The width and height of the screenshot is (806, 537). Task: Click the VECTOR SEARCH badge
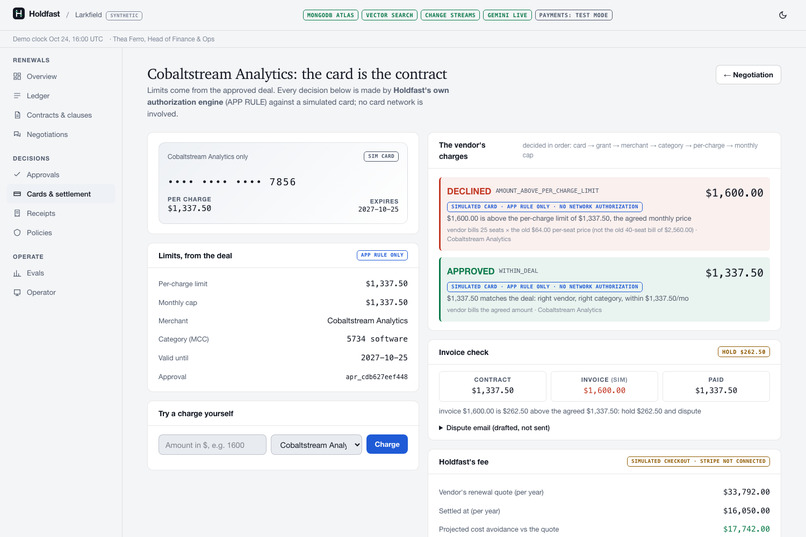389,15
